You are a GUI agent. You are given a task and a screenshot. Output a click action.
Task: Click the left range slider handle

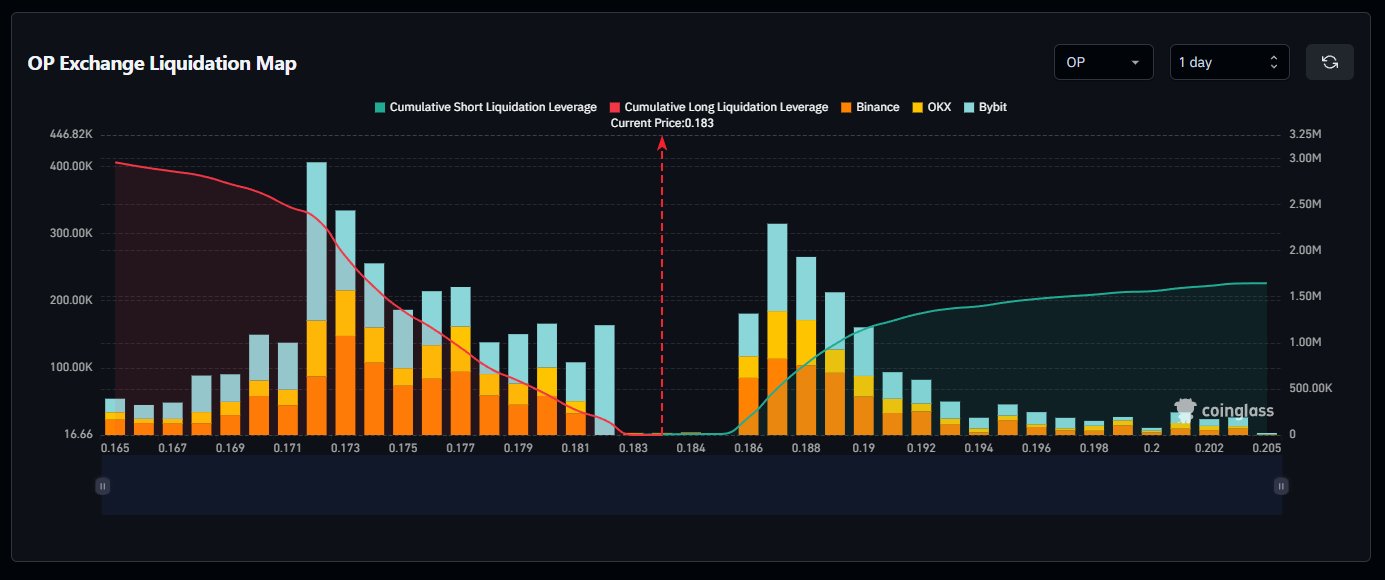[x=102, y=486]
